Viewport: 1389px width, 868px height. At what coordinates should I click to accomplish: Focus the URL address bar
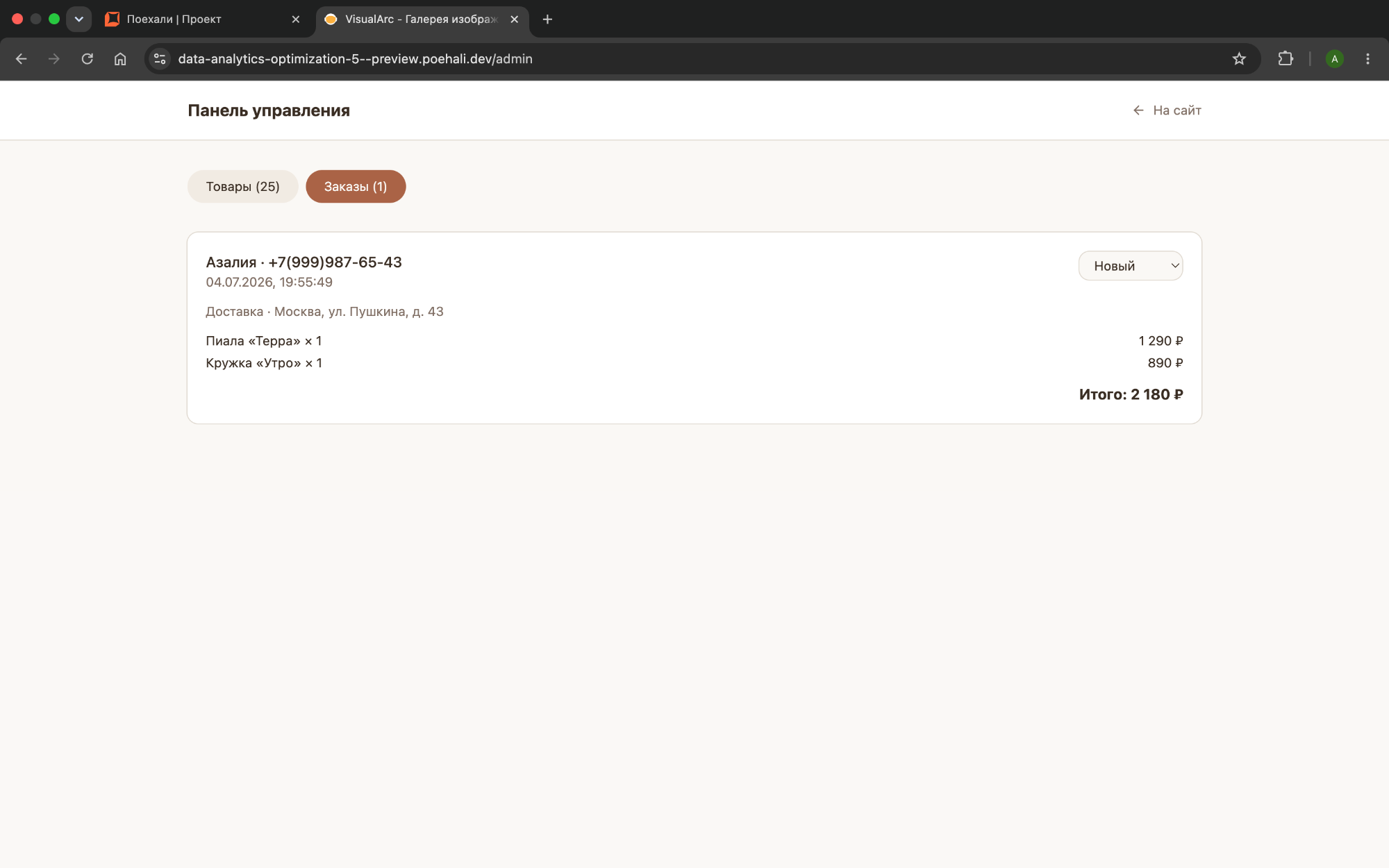click(x=694, y=59)
